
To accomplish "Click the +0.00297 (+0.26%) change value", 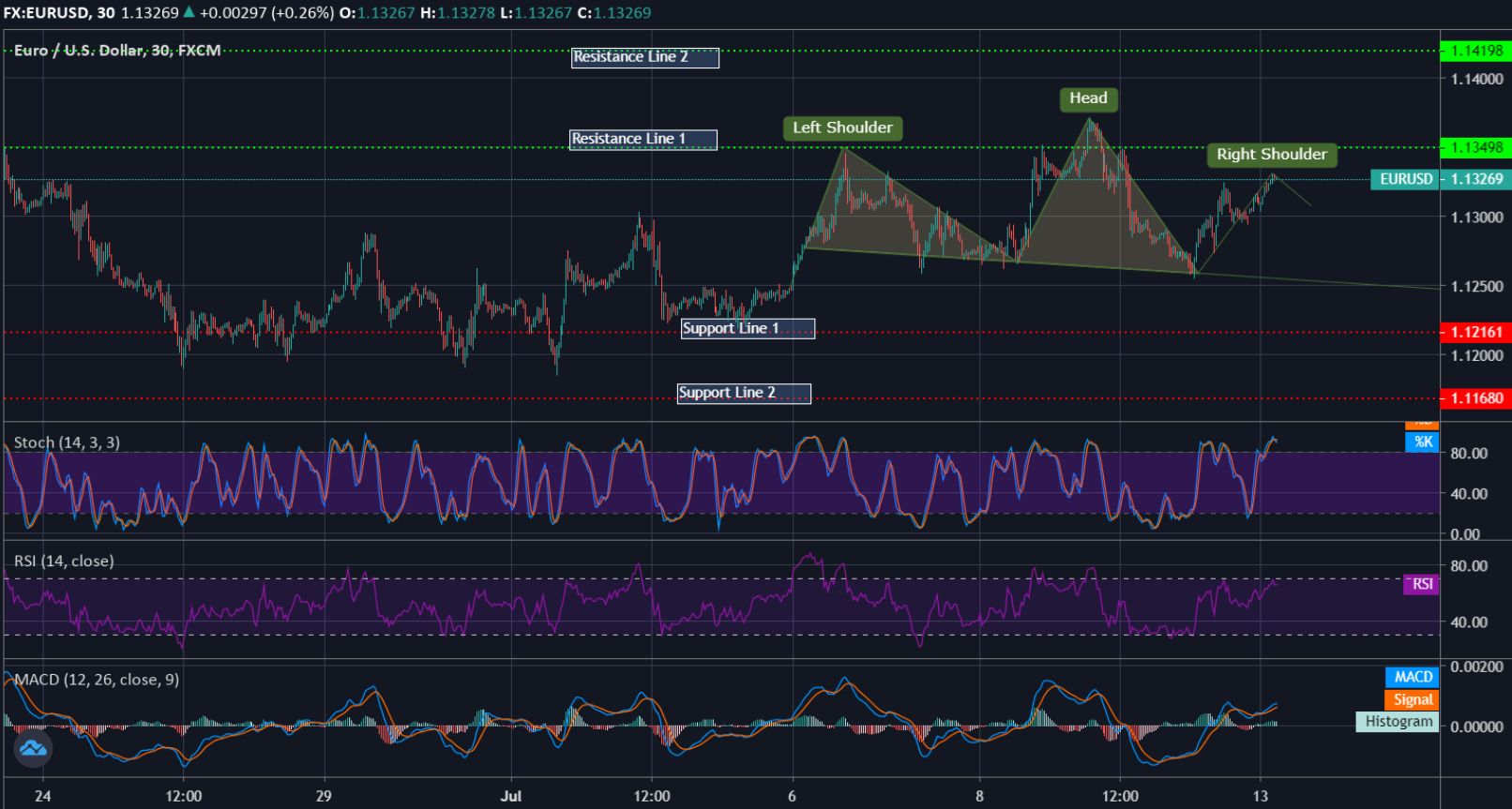I will click(x=266, y=13).
